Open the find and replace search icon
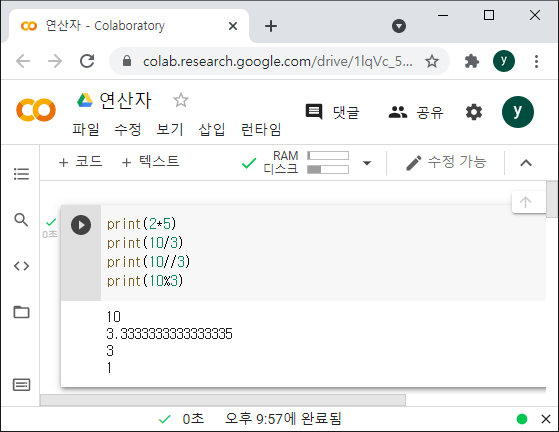This screenshot has width=559, height=432. [x=21, y=220]
